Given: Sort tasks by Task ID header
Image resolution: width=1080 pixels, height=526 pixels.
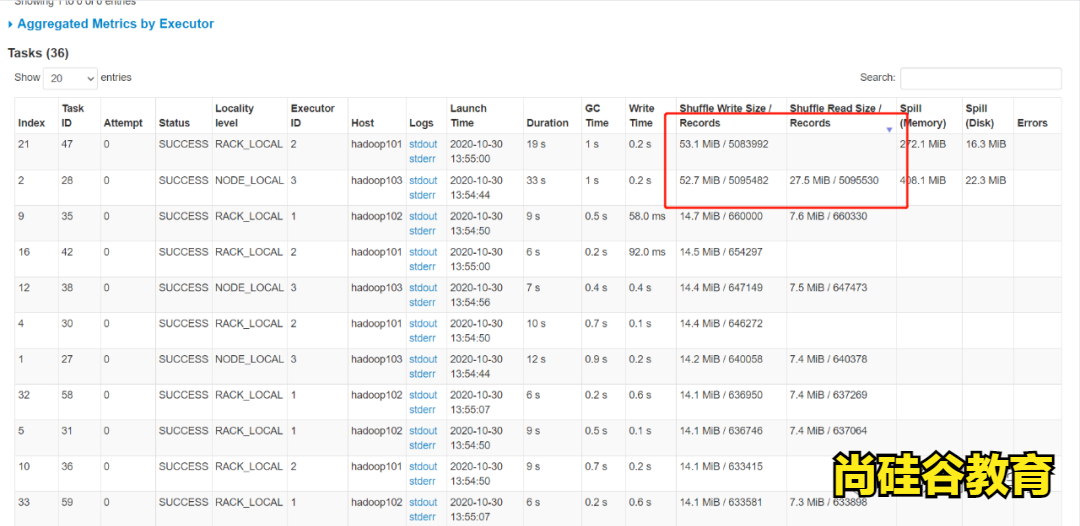Looking at the screenshot, I should [73, 116].
